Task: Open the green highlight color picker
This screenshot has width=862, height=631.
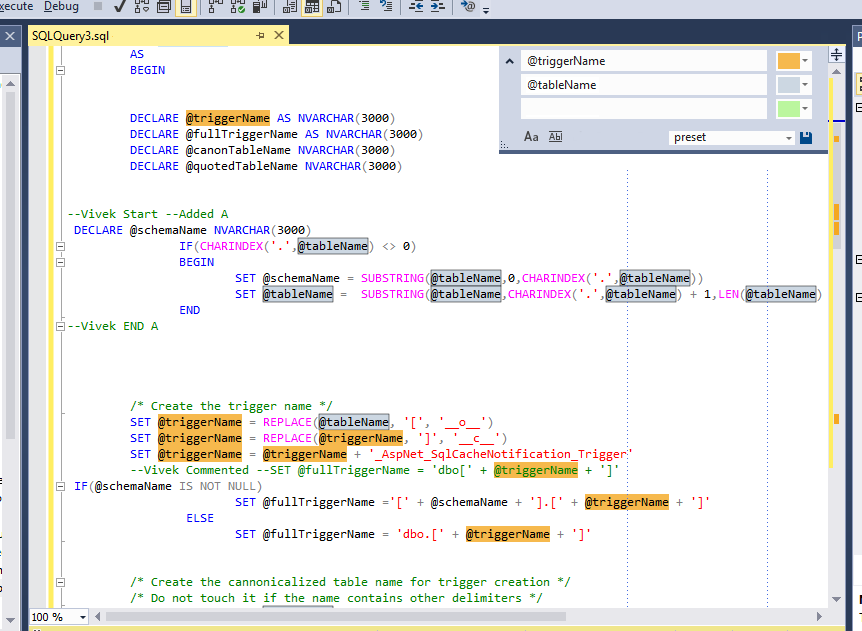Action: point(793,108)
